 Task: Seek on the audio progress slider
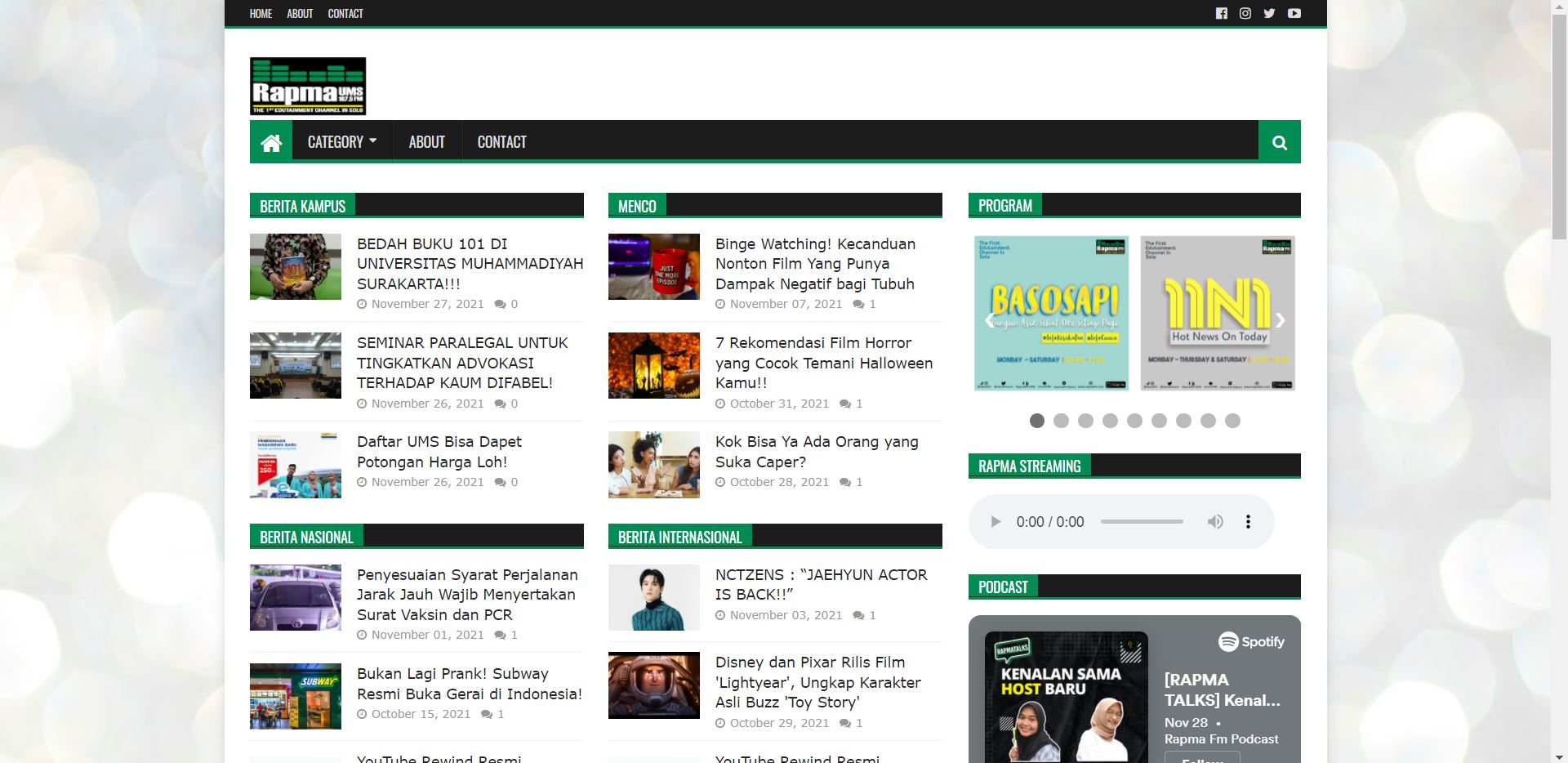[1142, 521]
